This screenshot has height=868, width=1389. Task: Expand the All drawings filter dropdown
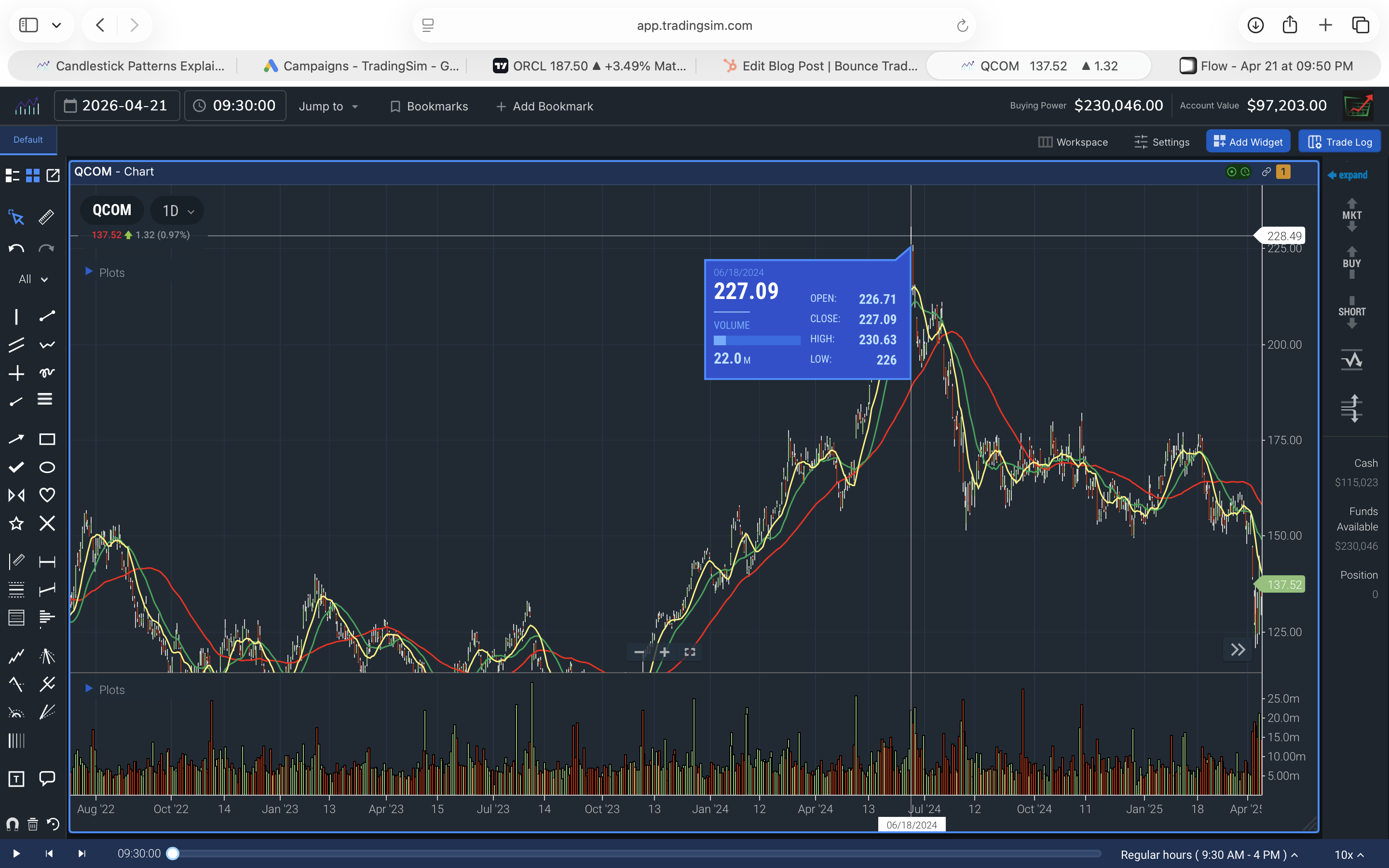(31, 279)
